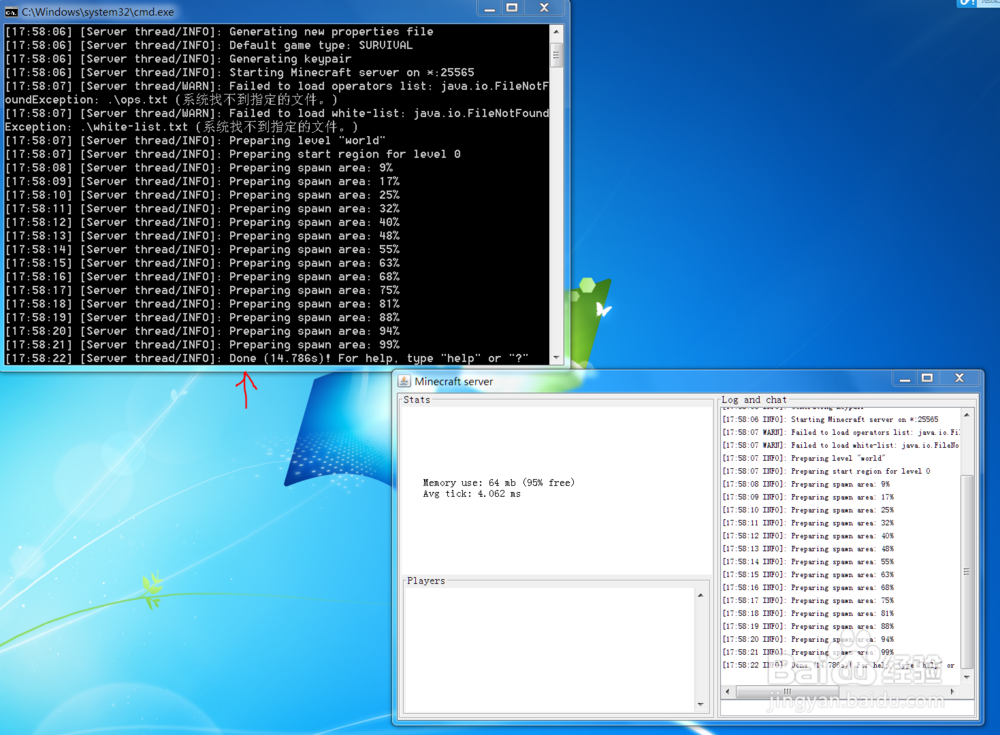
Task: Click the server command input field
Action: point(848,708)
